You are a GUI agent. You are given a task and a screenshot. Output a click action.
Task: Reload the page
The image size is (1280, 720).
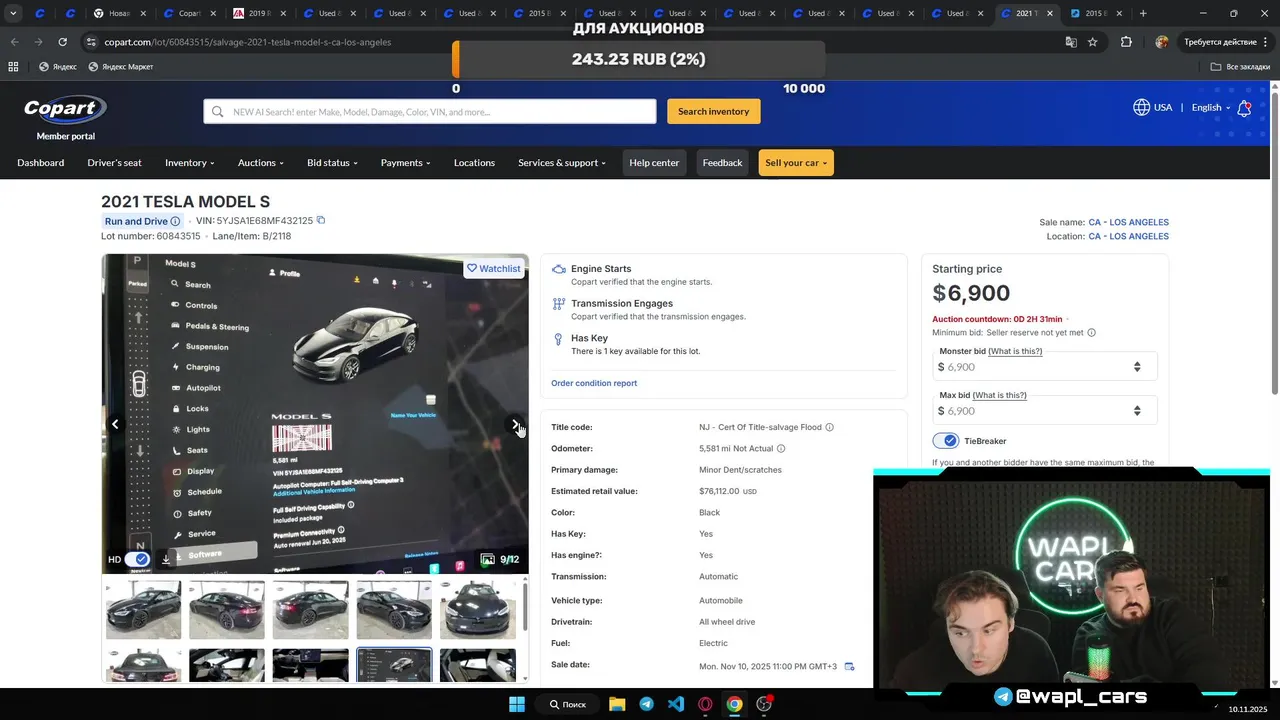[62, 42]
